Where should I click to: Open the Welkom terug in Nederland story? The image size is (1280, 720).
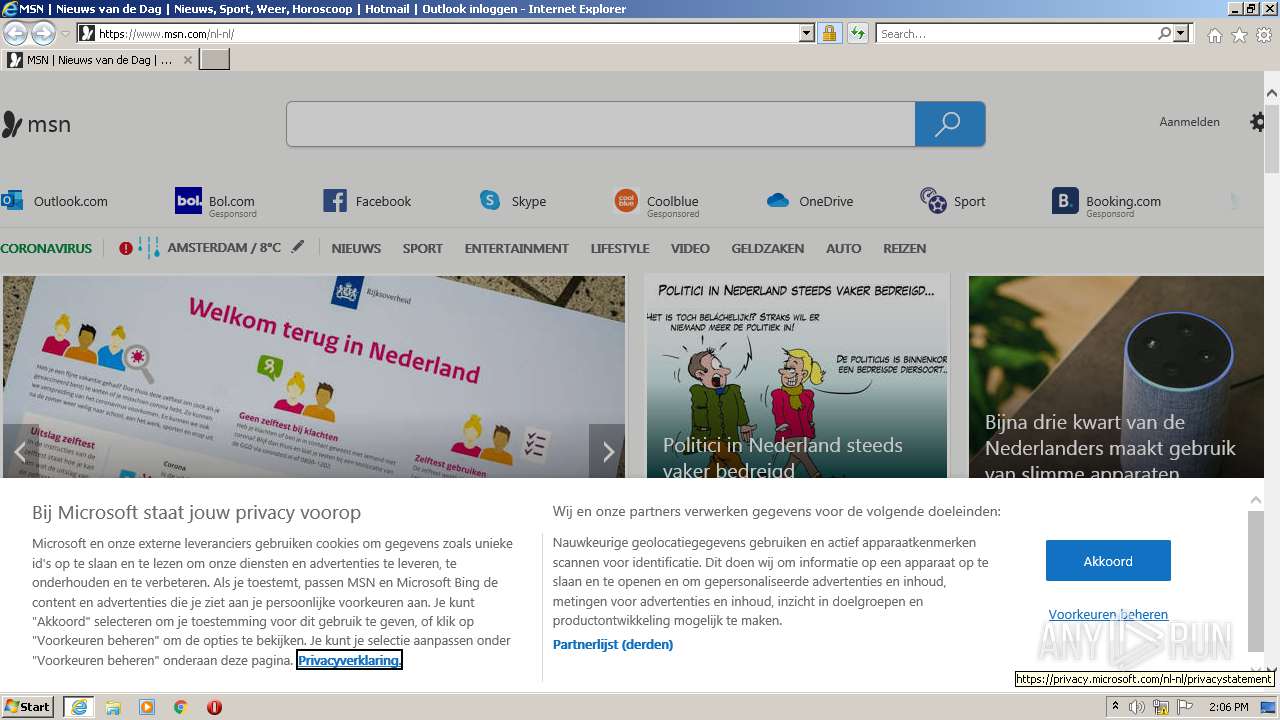pos(314,377)
